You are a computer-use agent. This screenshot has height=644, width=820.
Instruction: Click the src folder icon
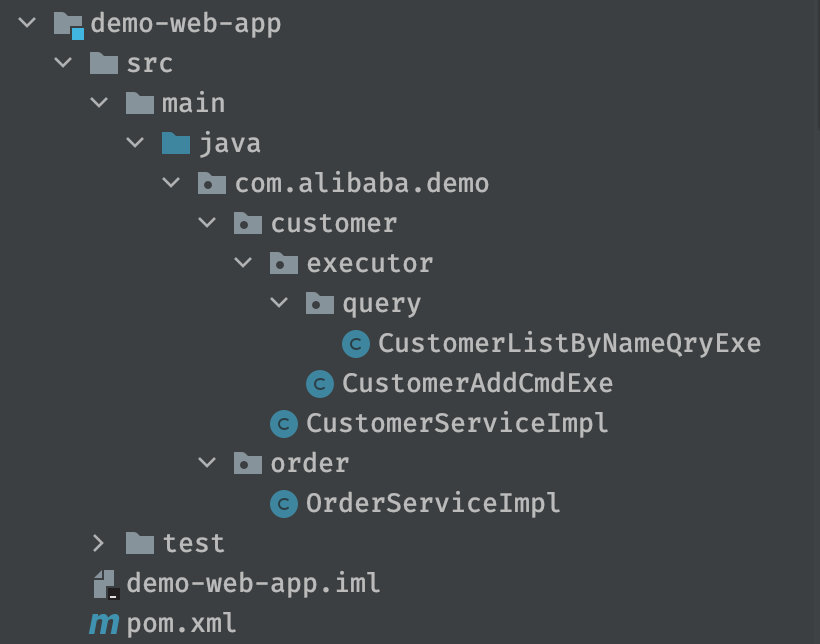pyautogui.click(x=104, y=63)
